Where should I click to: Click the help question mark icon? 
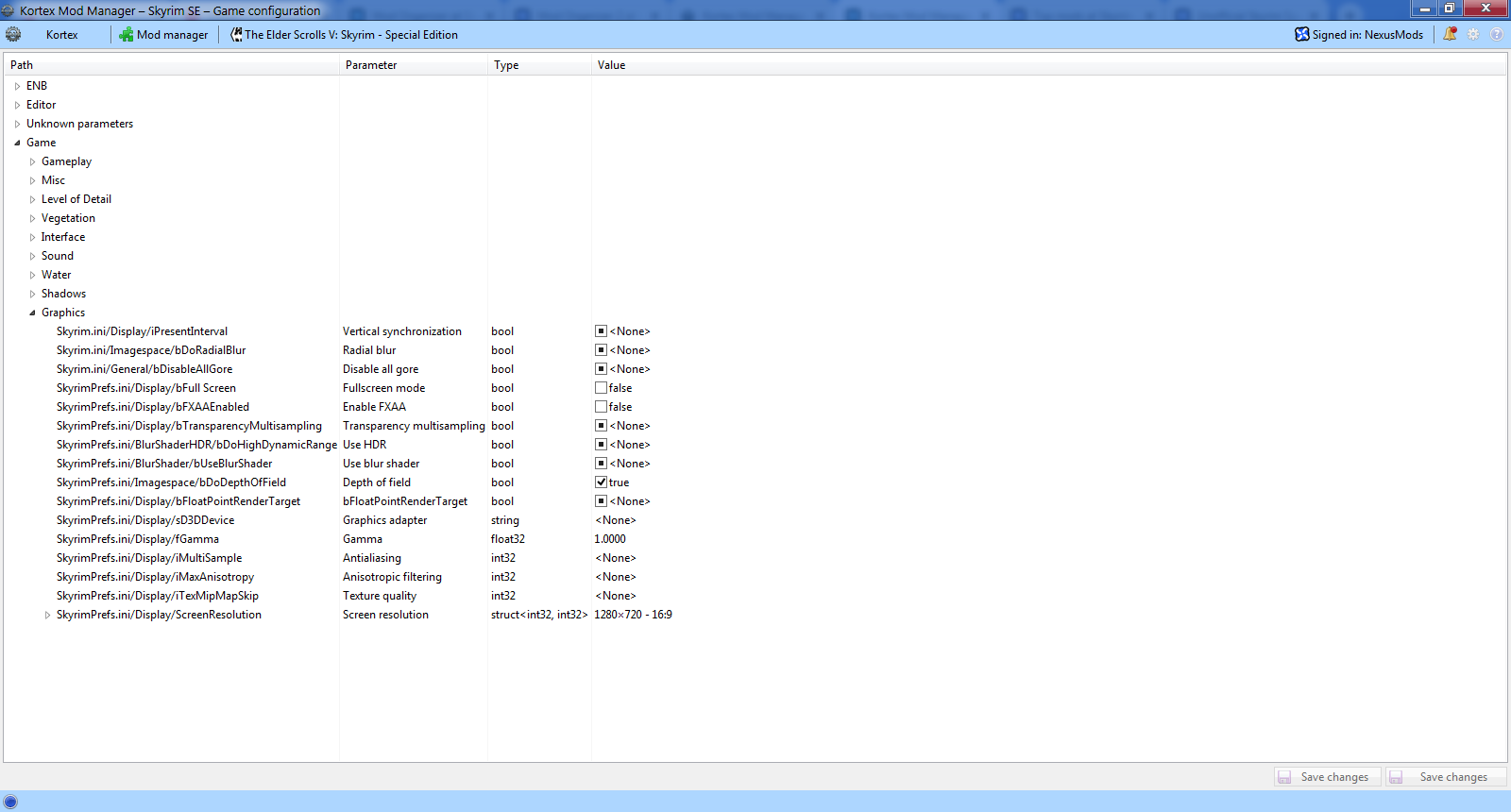pos(1497,34)
